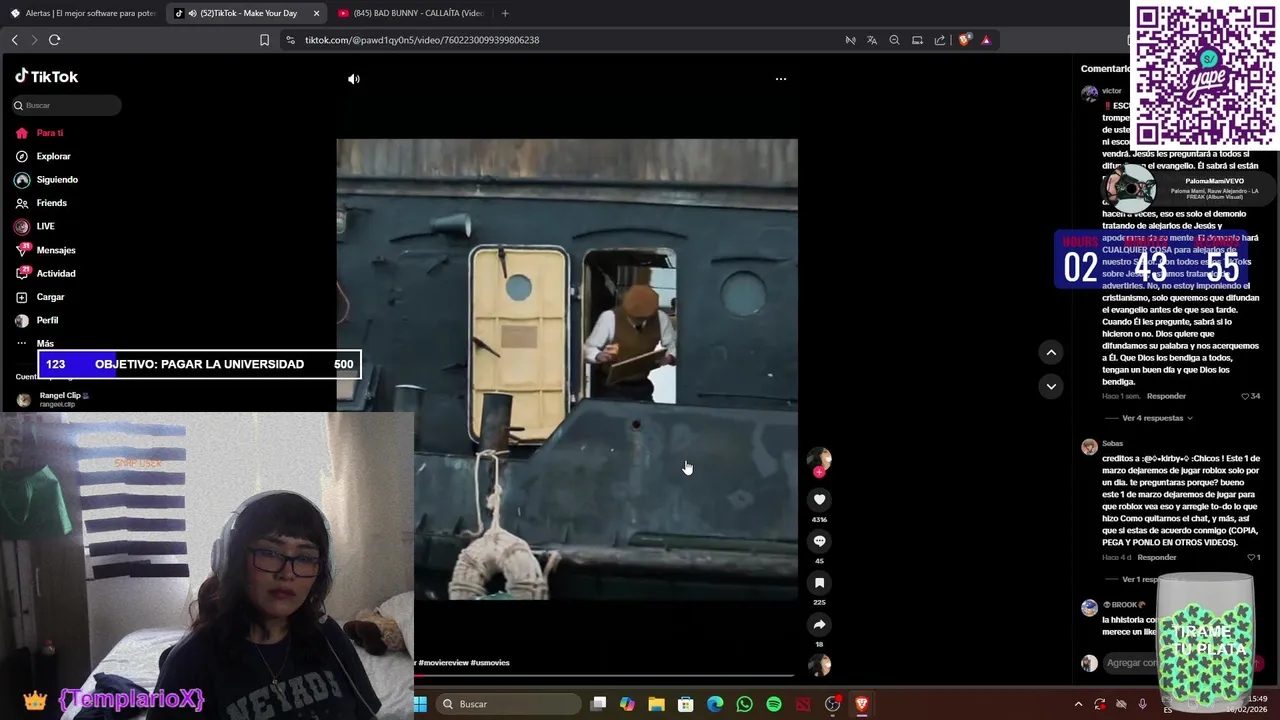Open the sound disc at bottom of actions
This screenshot has height=720, width=1280.
tap(819, 665)
